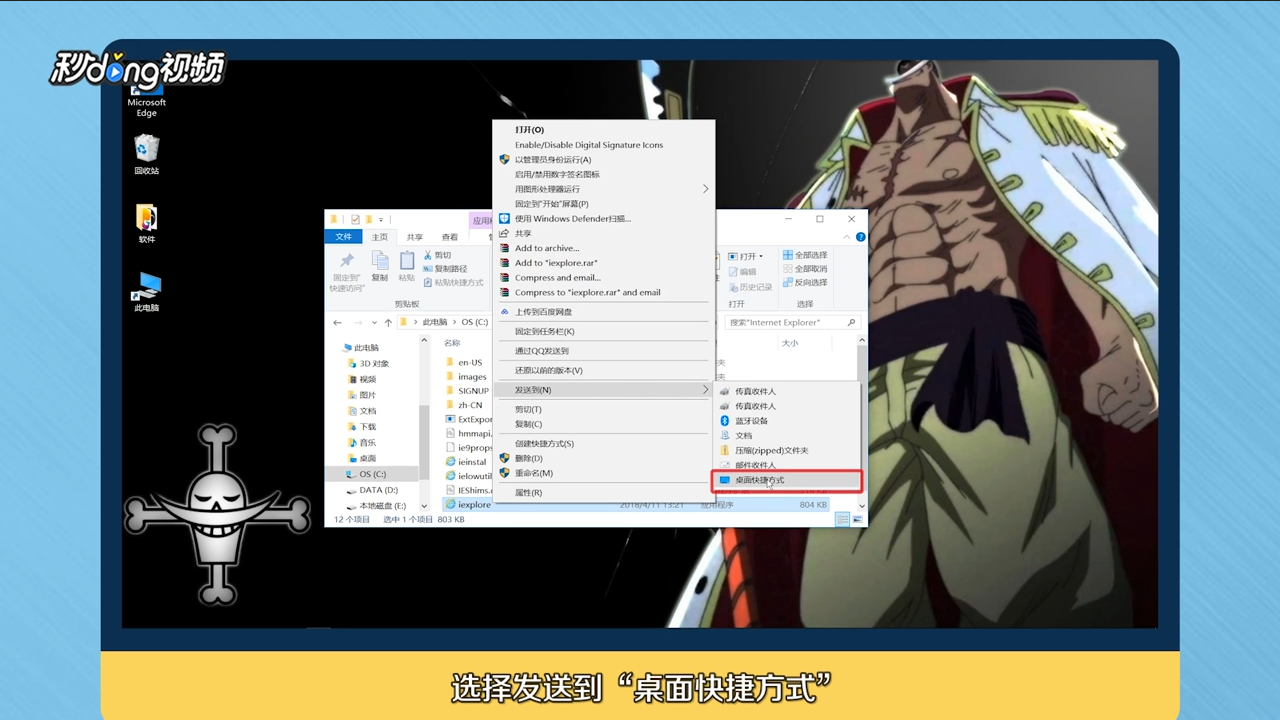
Task: Select 下载 in navigation pane
Action: click(361, 426)
